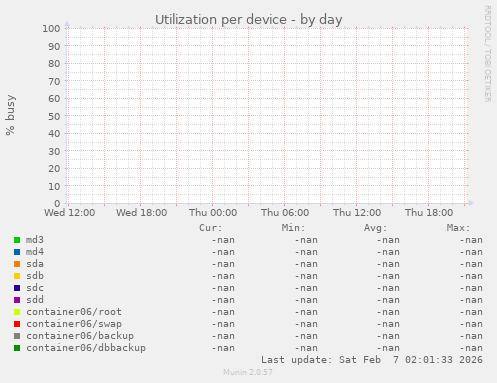The width and height of the screenshot is (497, 383).
Task: Select the container06/dbbackup legend label
Action: 86,348
